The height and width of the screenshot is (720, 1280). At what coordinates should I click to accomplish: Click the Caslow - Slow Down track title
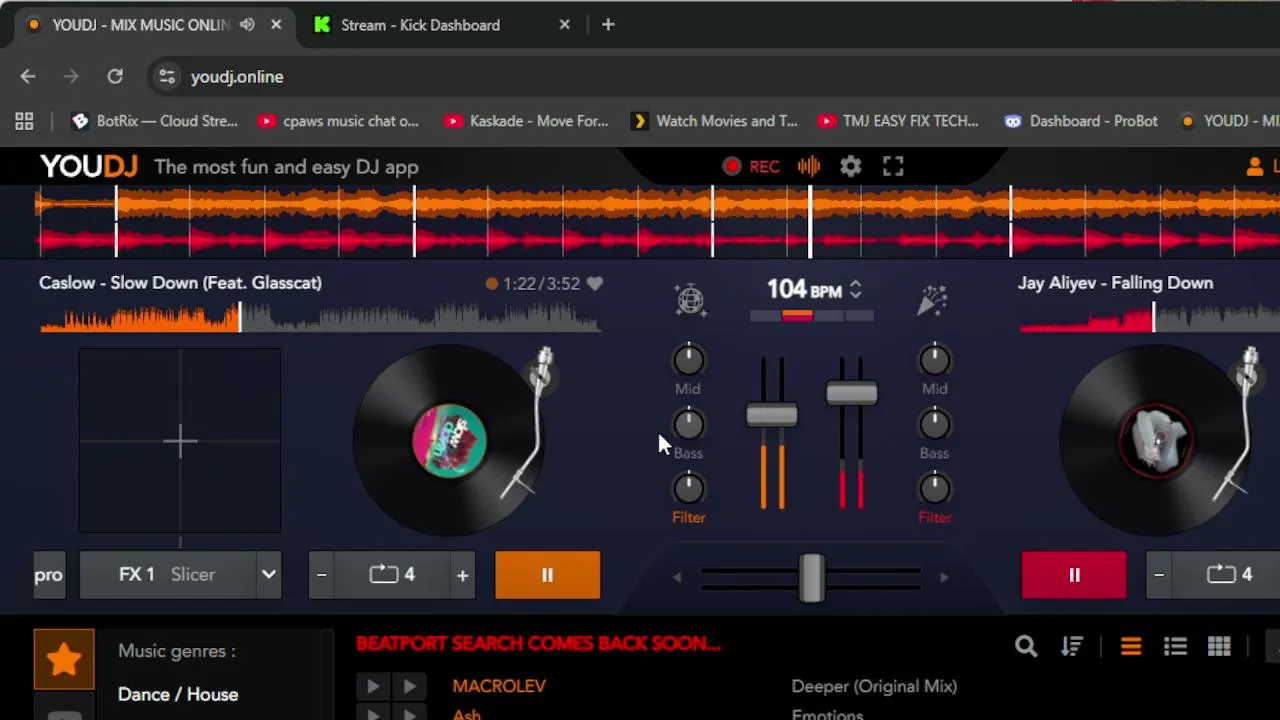coord(180,283)
